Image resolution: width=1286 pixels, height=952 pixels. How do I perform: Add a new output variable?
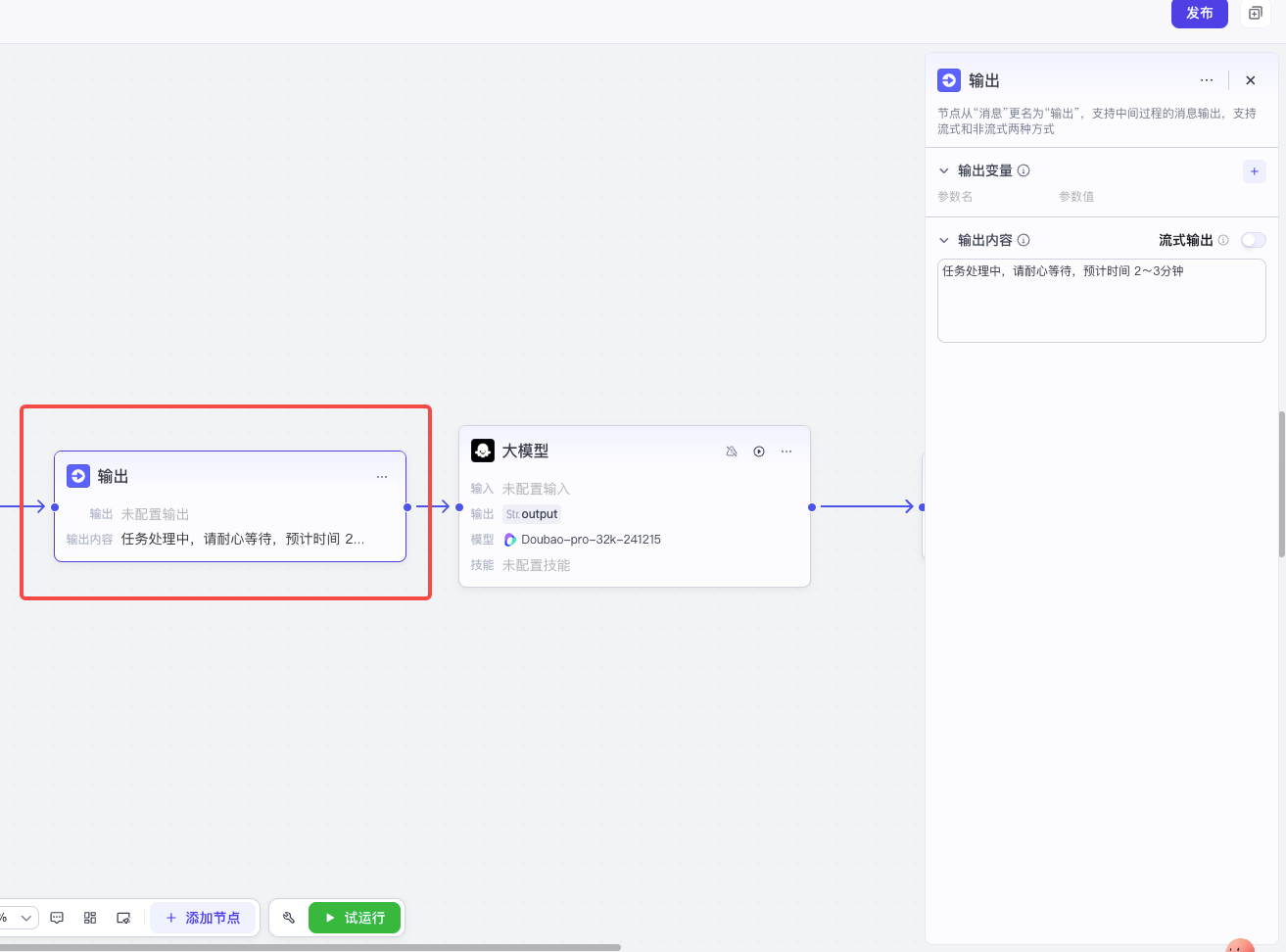tap(1254, 171)
